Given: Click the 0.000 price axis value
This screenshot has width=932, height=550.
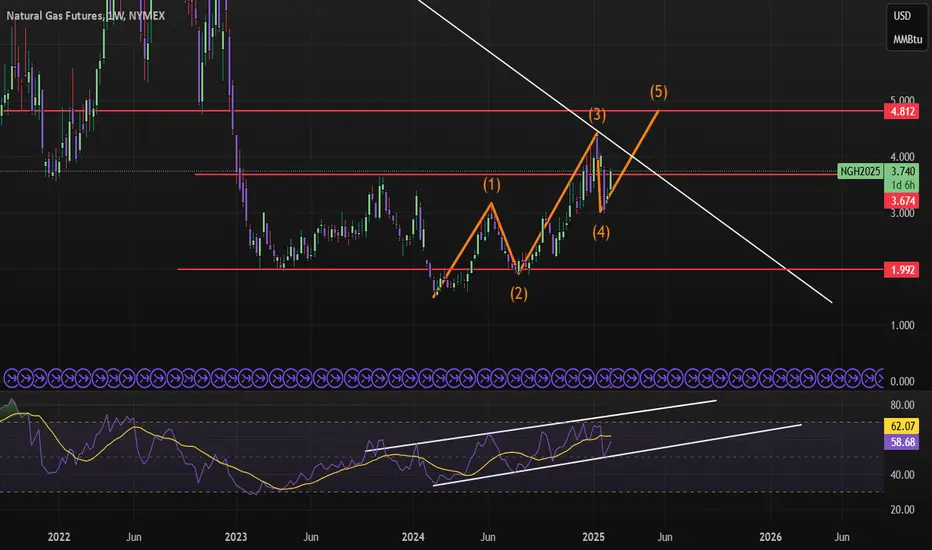Looking at the screenshot, I should point(902,381).
